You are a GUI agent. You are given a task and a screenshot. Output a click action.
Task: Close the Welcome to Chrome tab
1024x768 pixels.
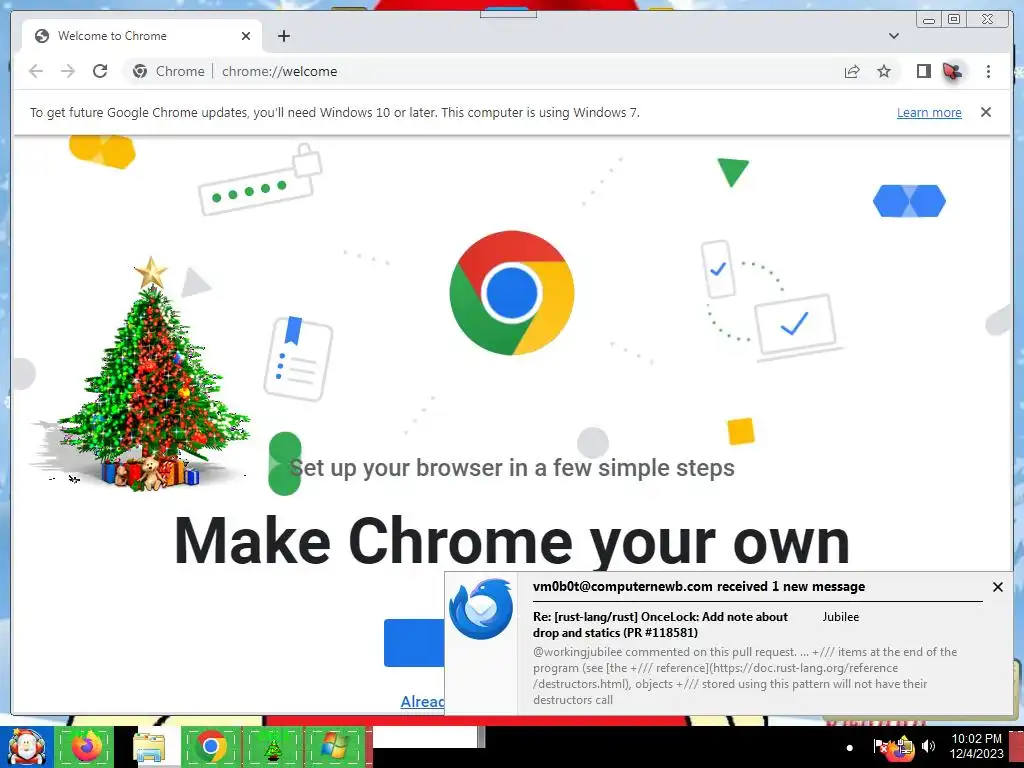246,36
